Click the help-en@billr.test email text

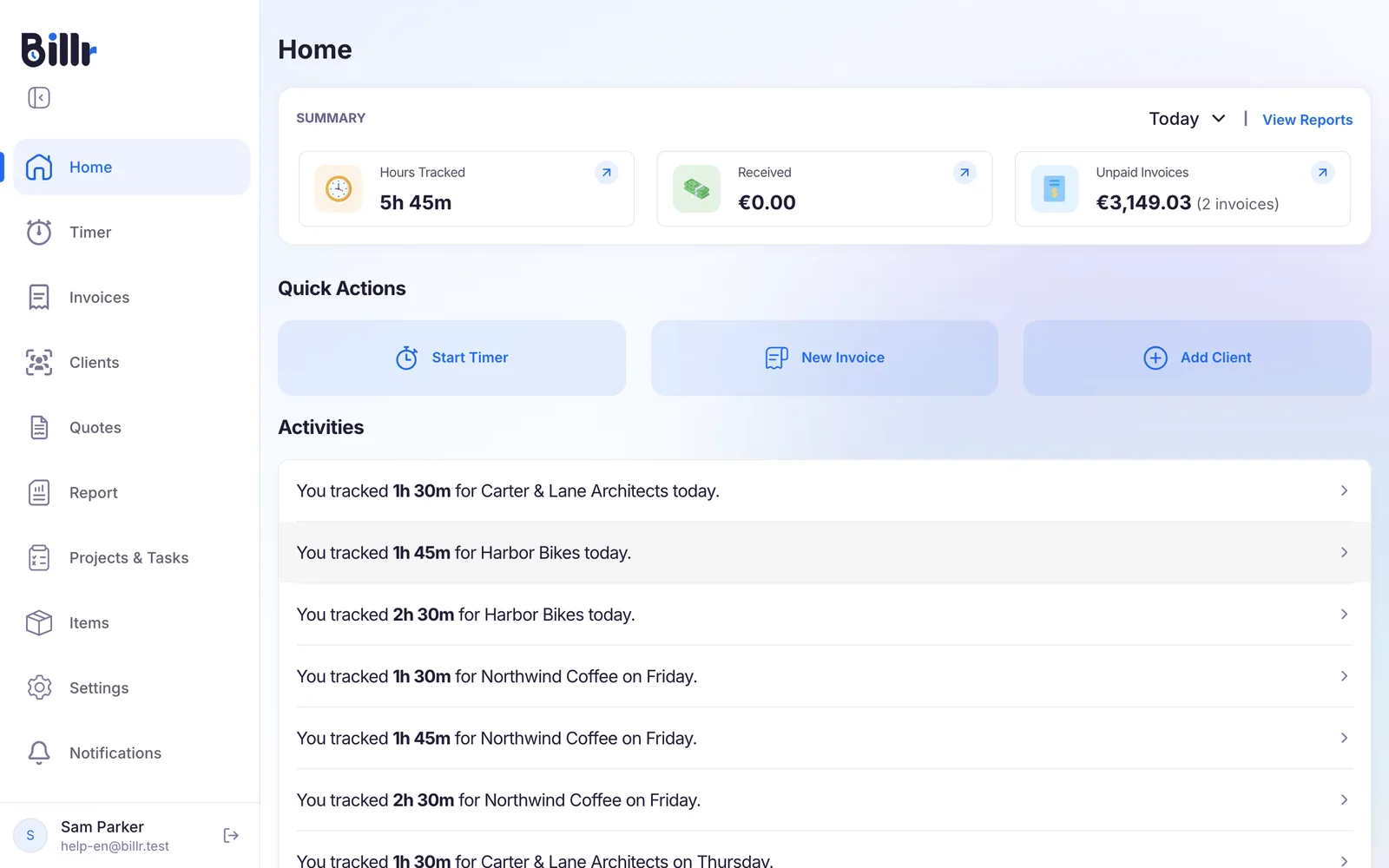[115, 846]
